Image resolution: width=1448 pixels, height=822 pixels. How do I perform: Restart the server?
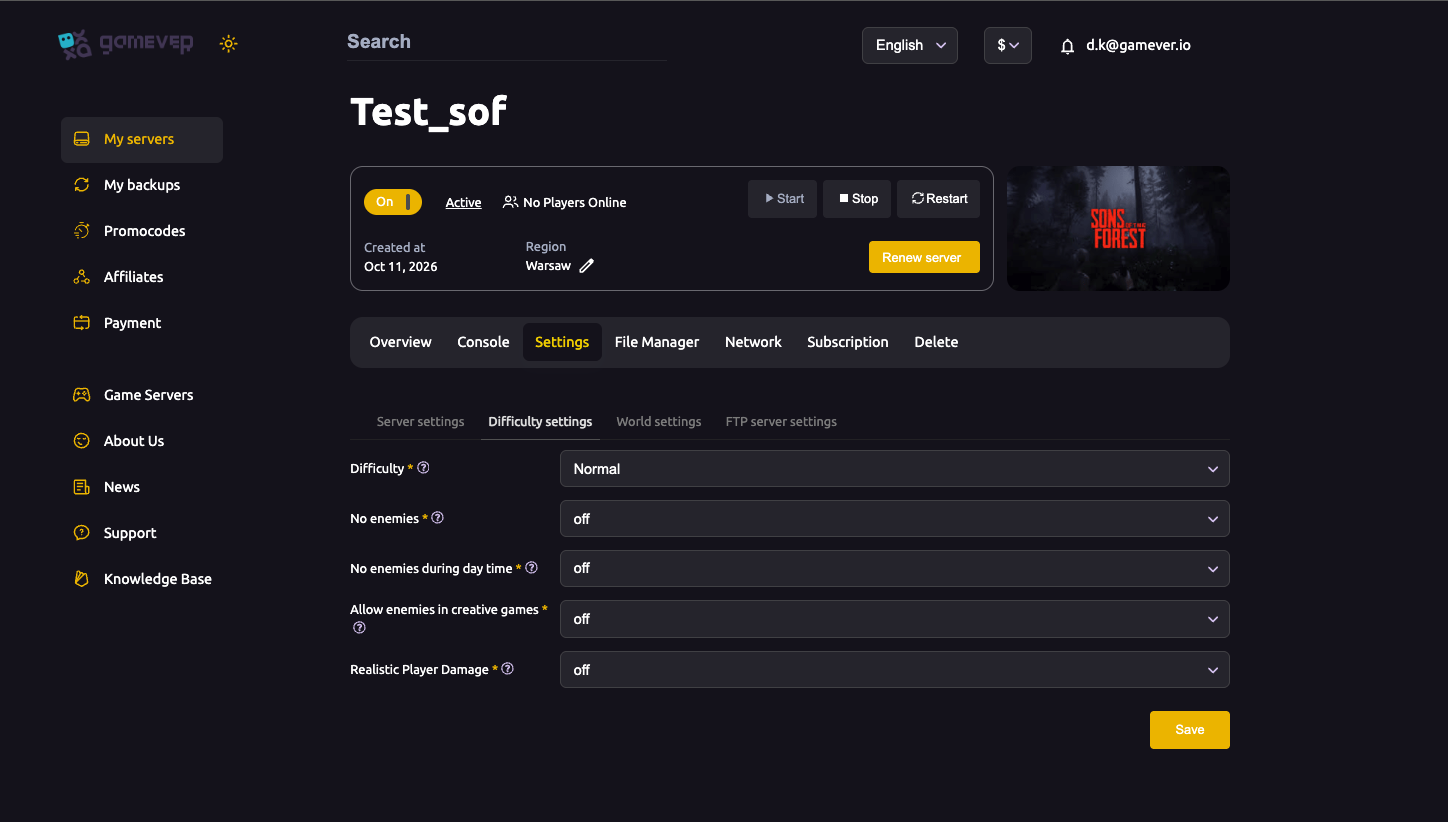[x=939, y=199]
